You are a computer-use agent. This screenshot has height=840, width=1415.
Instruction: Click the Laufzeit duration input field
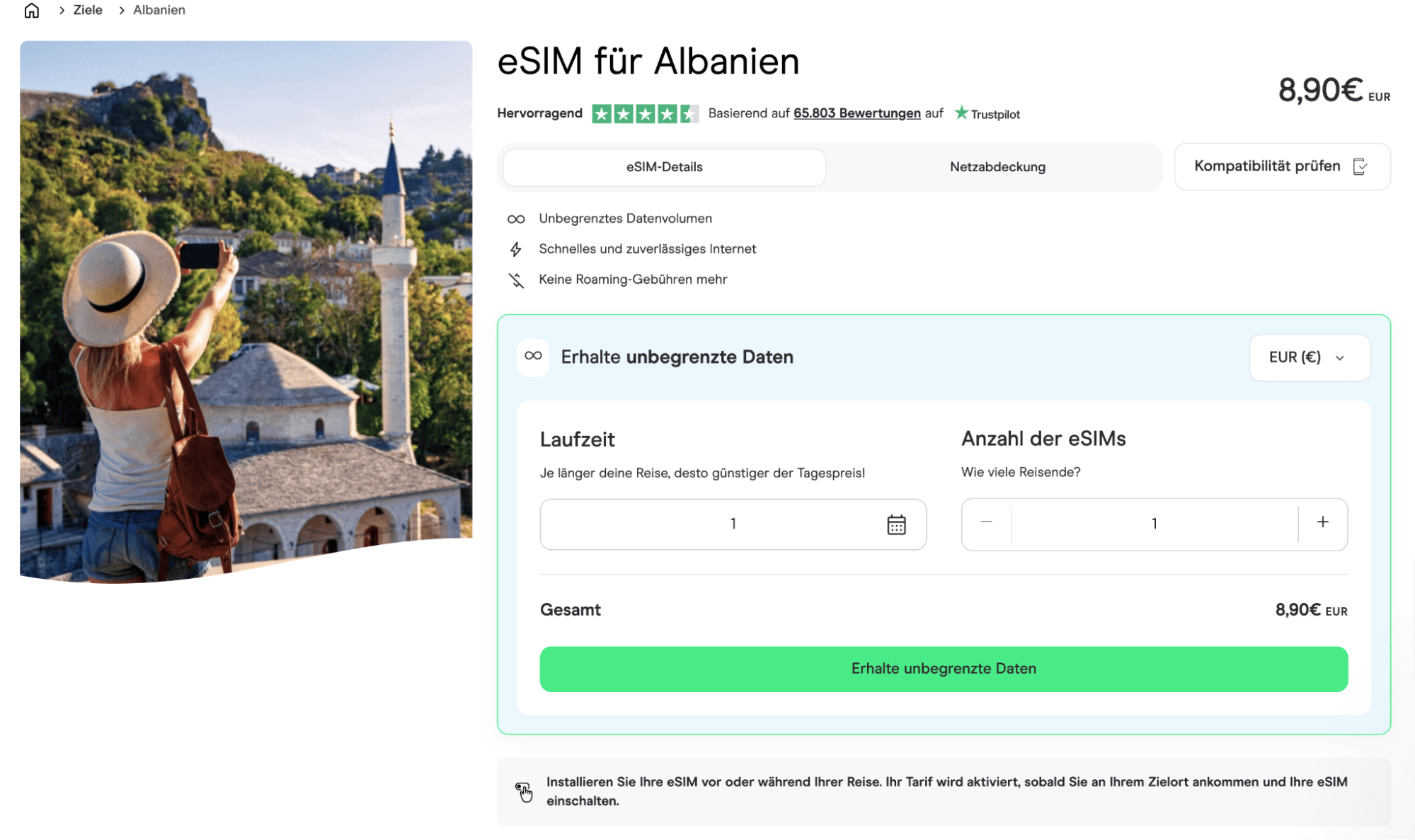pyautogui.click(x=733, y=524)
